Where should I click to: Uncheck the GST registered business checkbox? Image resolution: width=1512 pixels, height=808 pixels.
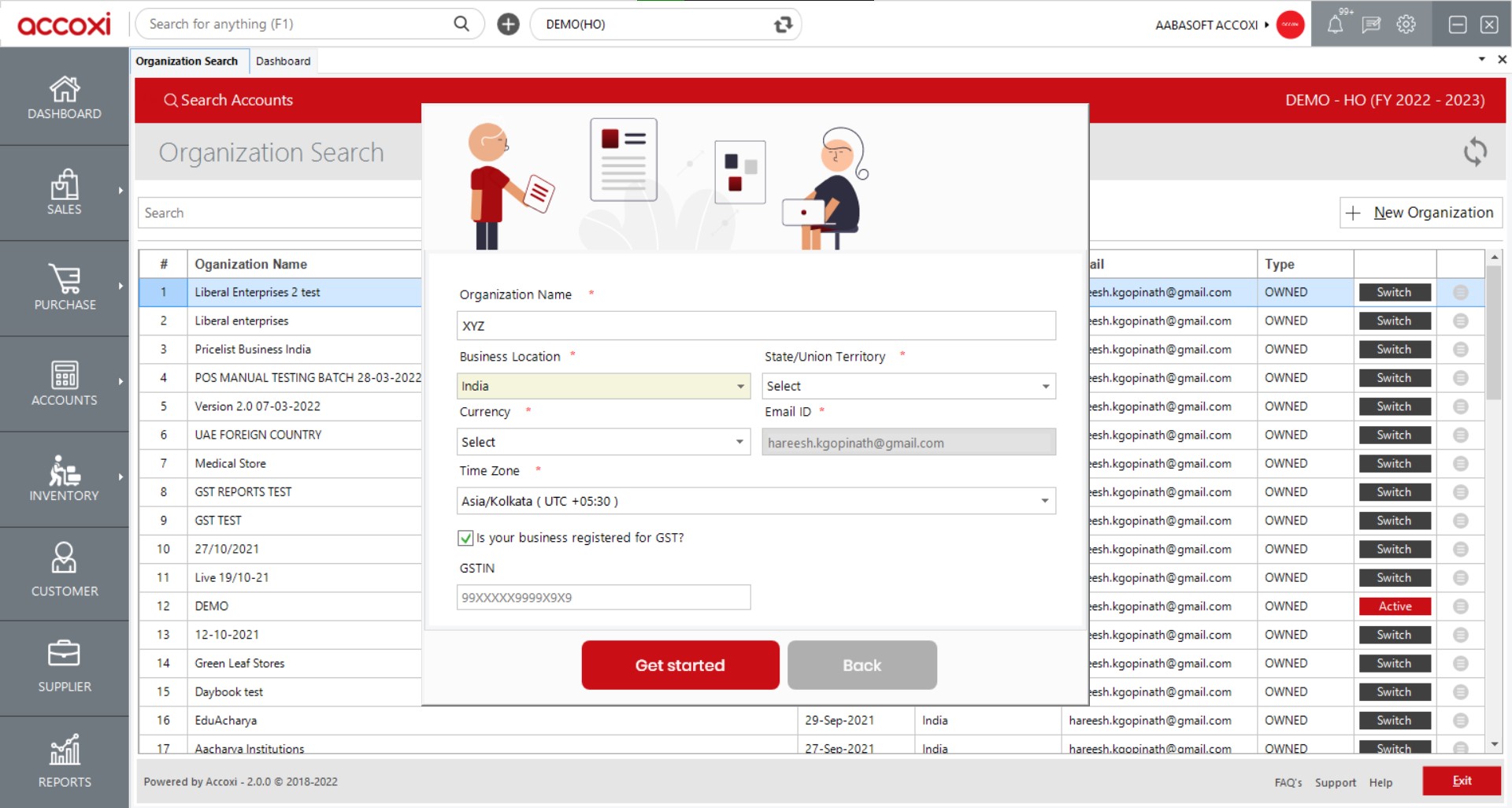tap(465, 538)
